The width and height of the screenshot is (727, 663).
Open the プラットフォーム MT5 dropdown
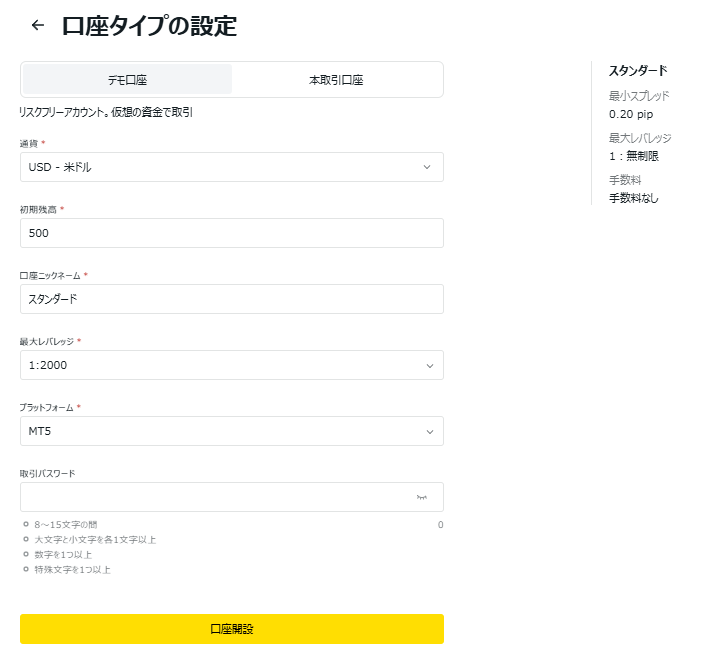pos(232,431)
